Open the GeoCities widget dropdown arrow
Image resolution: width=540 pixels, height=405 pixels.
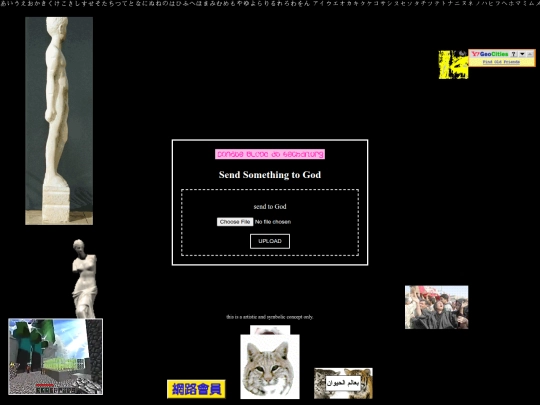pos(522,54)
